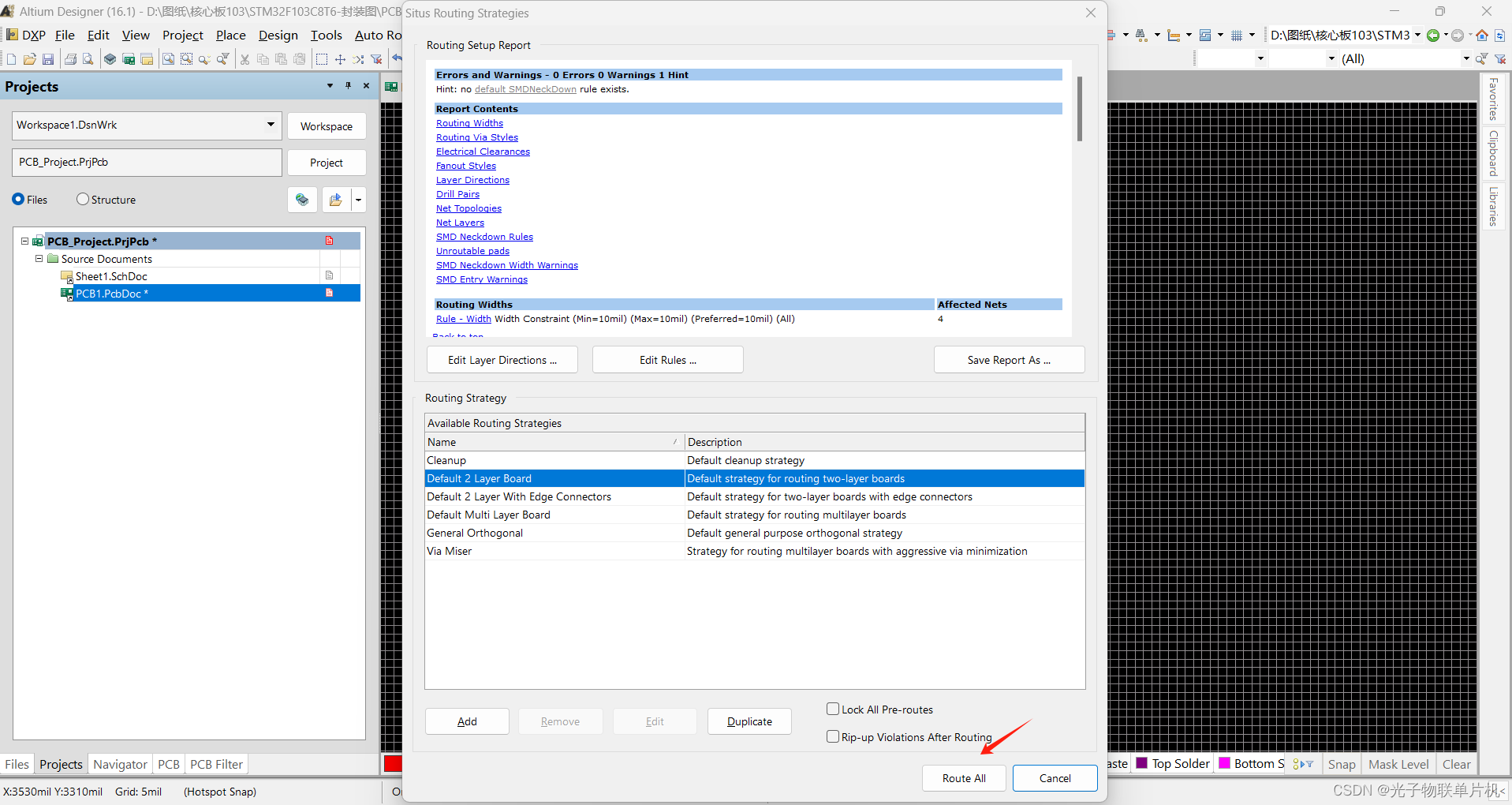Click Edit Layer Directions button

[502, 360]
